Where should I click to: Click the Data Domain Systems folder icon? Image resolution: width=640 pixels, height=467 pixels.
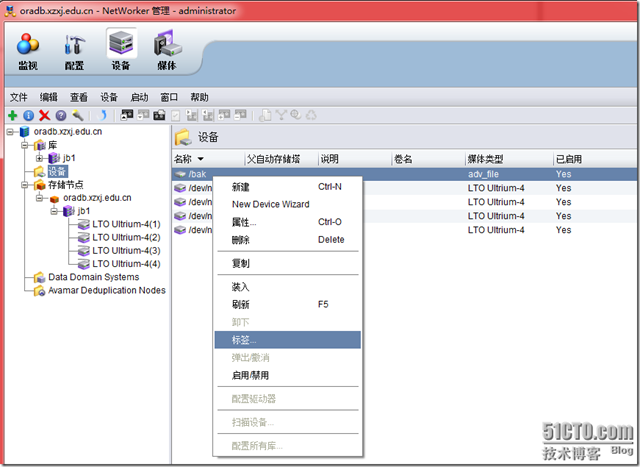[40, 278]
